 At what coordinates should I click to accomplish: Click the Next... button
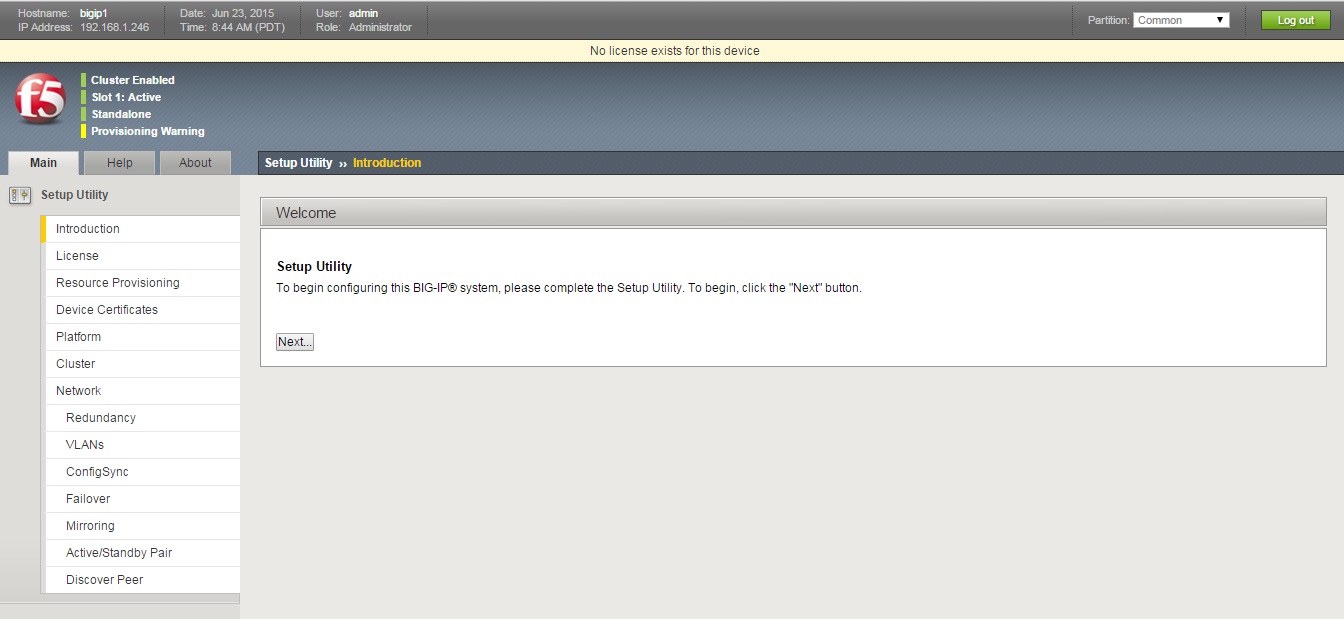tap(295, 342)
